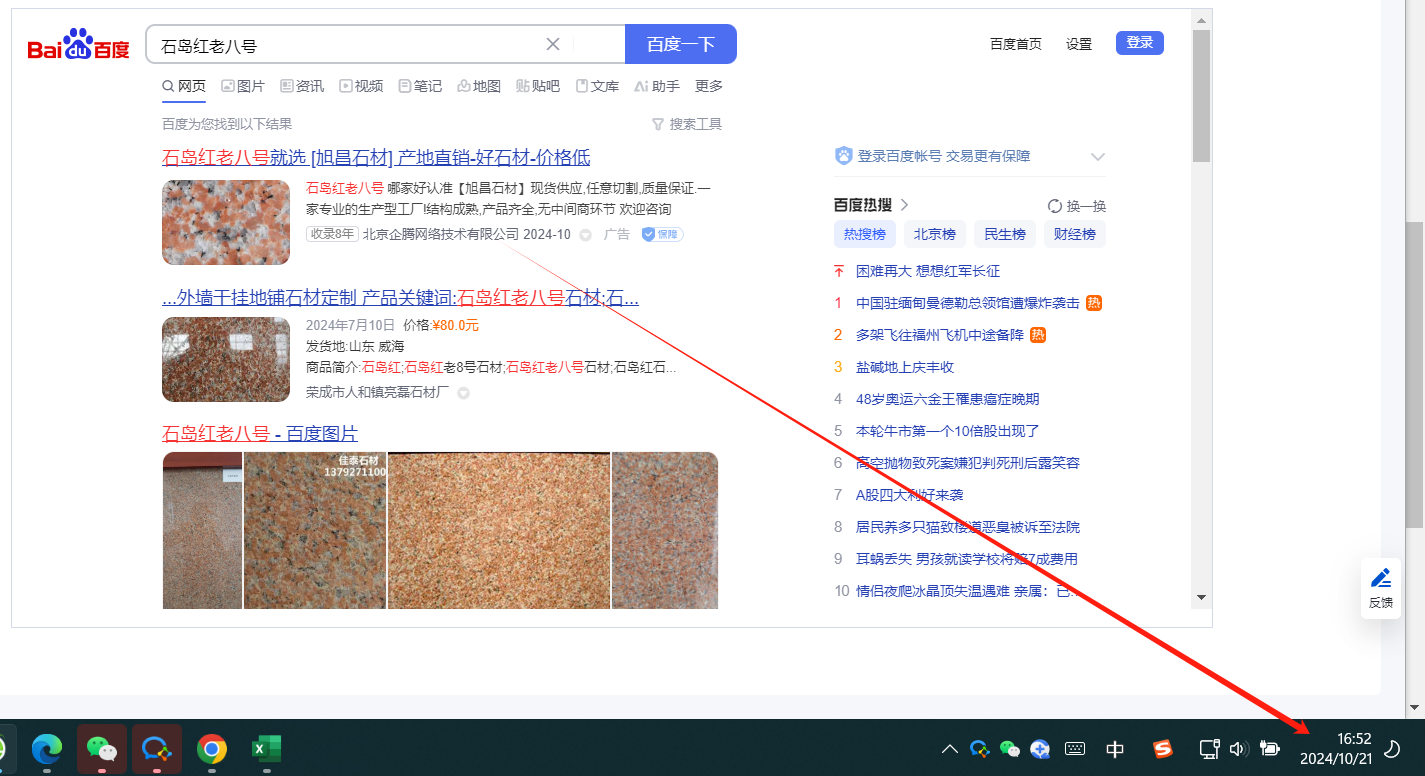The height and width of the screenshot is (776, 1425).
Task: Click the Baidu logo
Action: (78, 45)
